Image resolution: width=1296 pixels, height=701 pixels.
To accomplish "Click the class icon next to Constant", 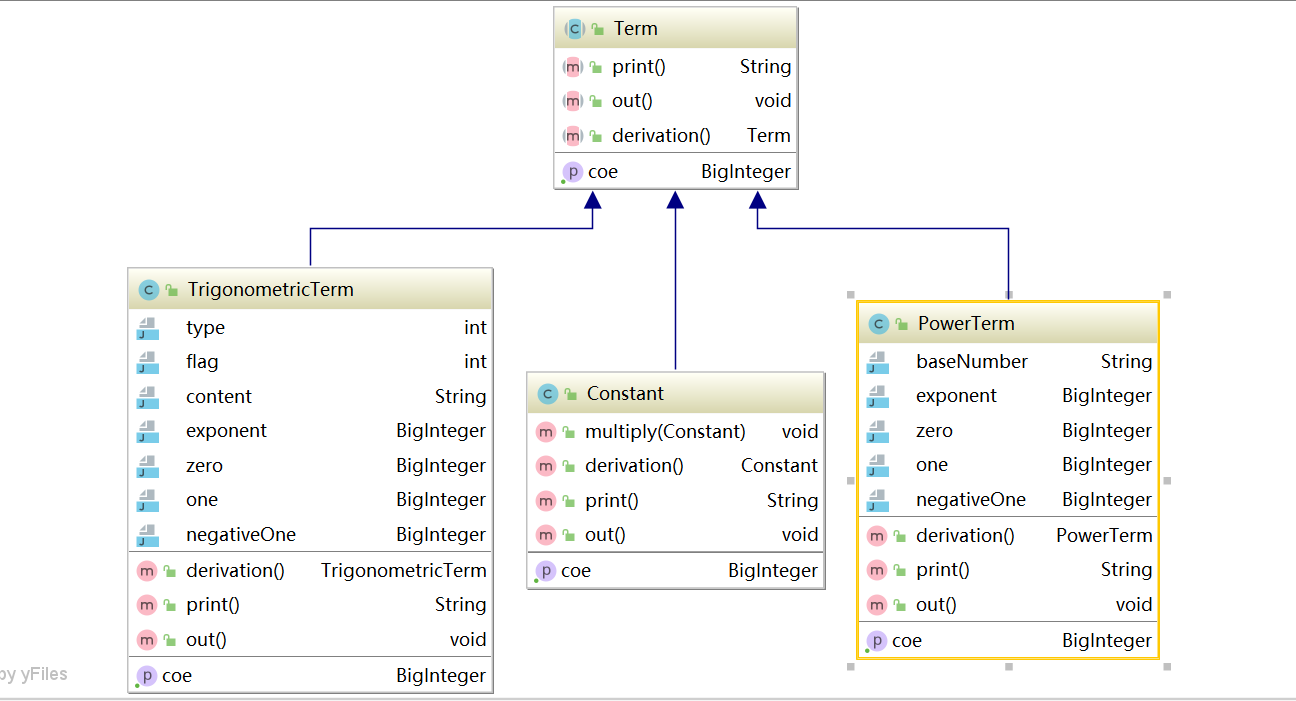I will [x=546, y=394].
